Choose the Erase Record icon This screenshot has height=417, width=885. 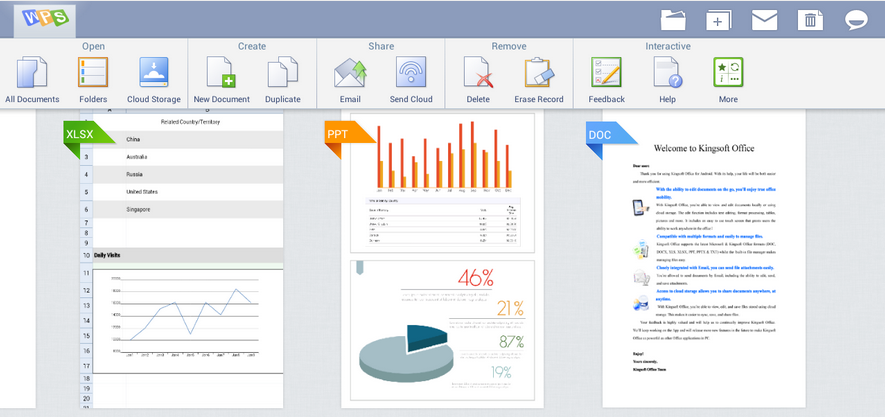coord(539,72)
